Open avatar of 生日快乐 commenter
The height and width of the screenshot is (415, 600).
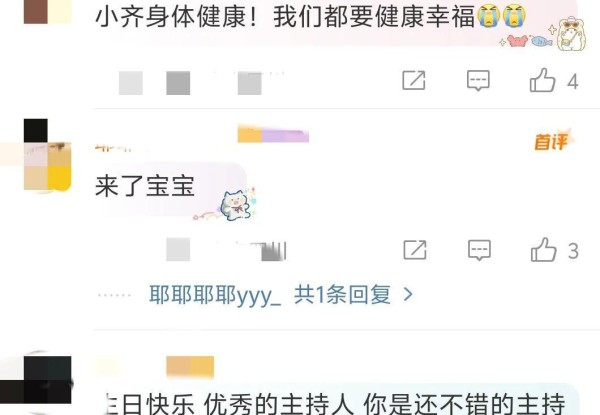coord(47,379)
